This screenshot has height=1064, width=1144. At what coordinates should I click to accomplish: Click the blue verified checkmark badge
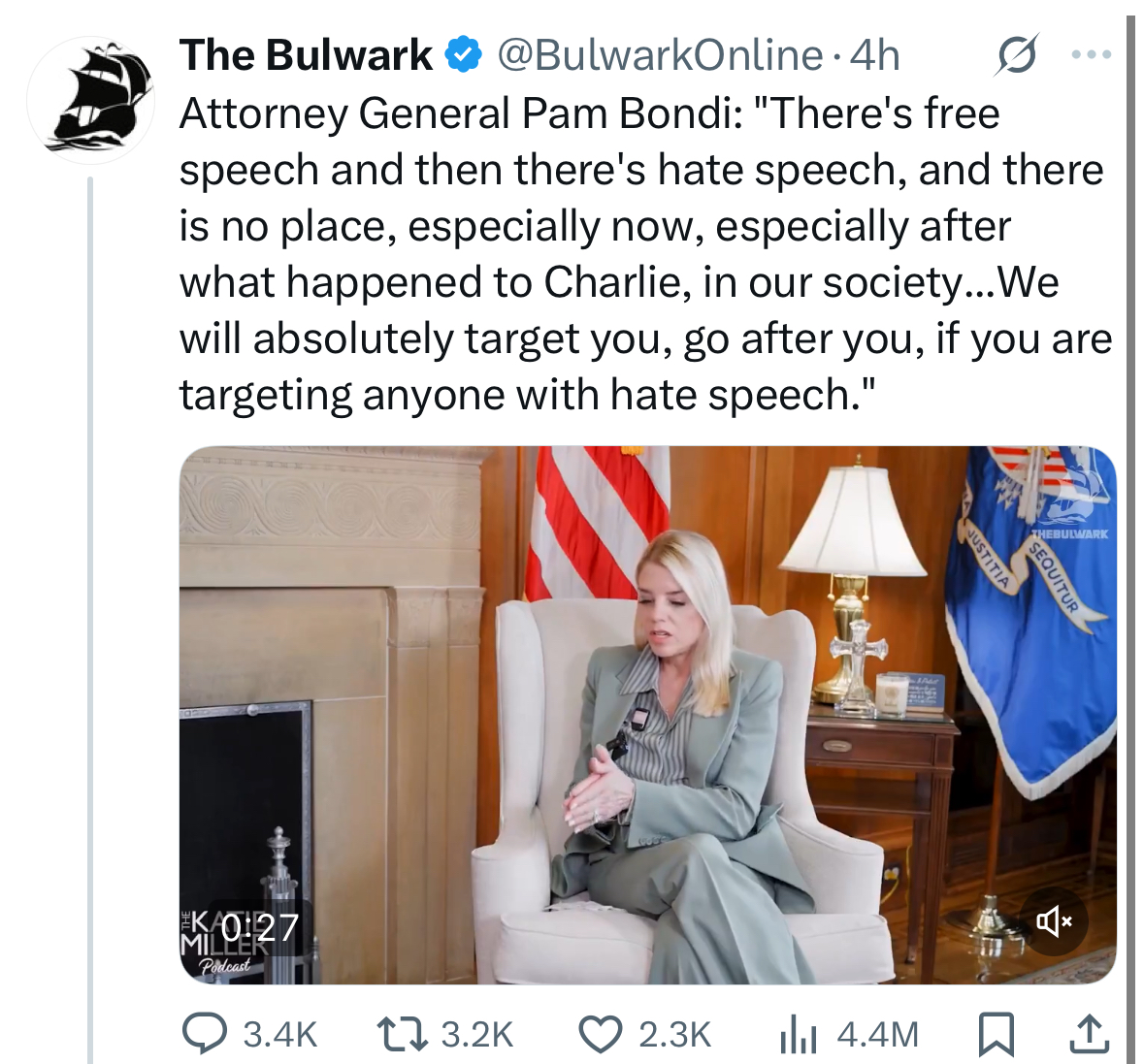[463, 55]
